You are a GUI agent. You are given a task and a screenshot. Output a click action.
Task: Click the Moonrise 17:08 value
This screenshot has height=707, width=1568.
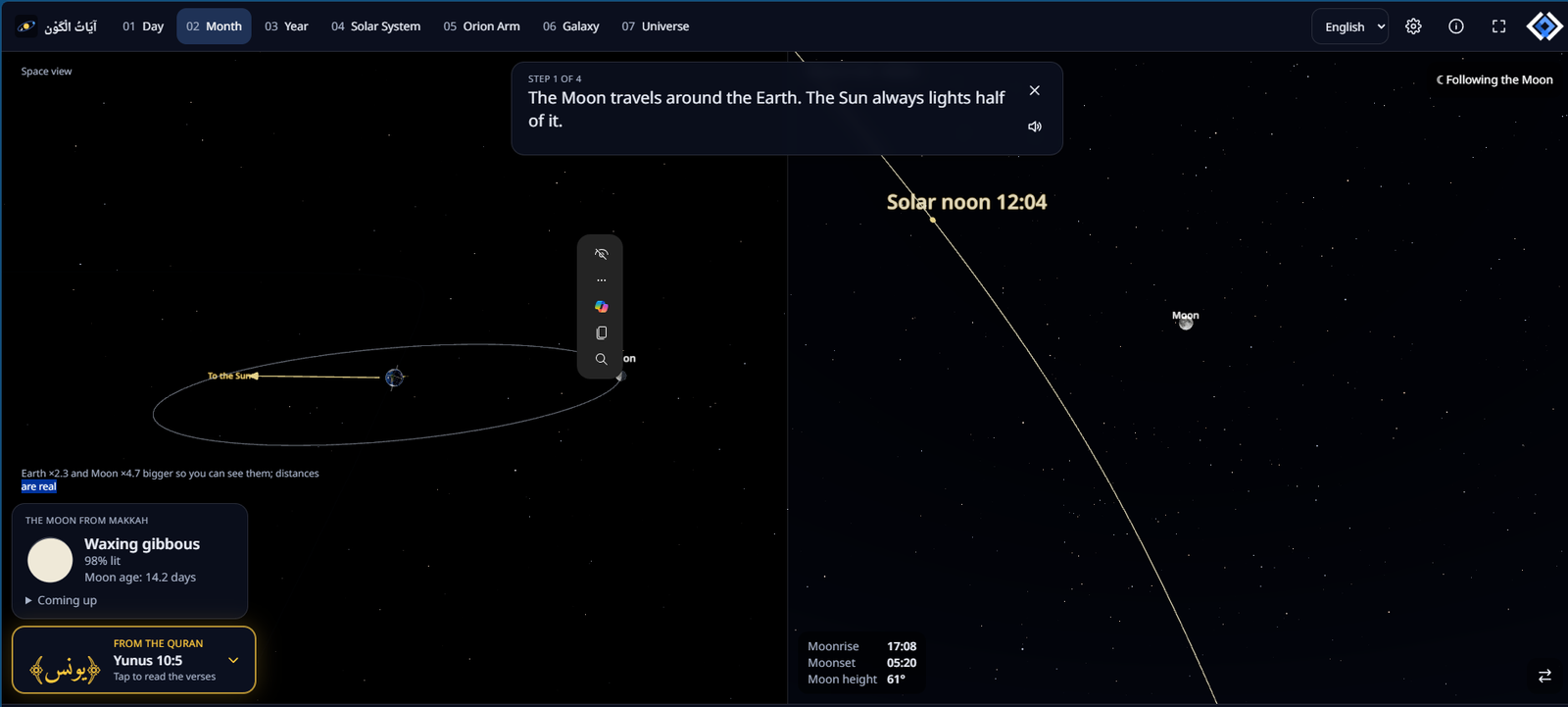(902, 646)
